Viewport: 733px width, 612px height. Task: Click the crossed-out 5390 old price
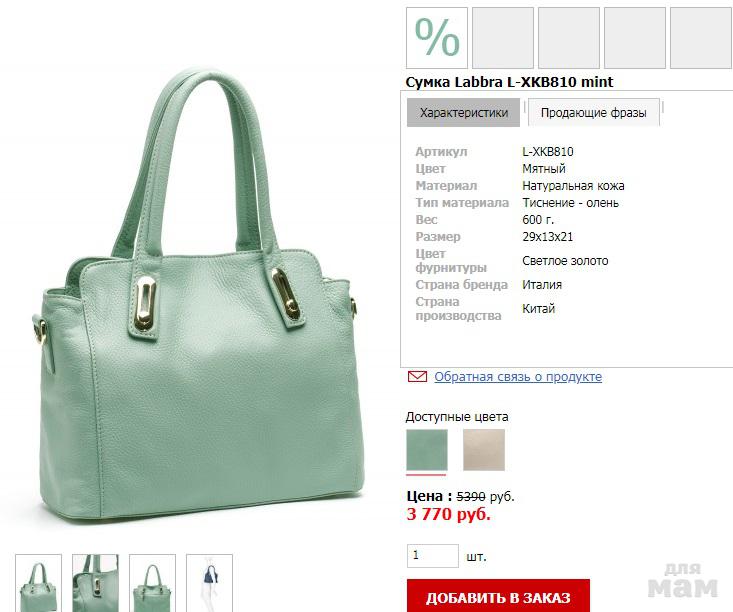point(471,497)
